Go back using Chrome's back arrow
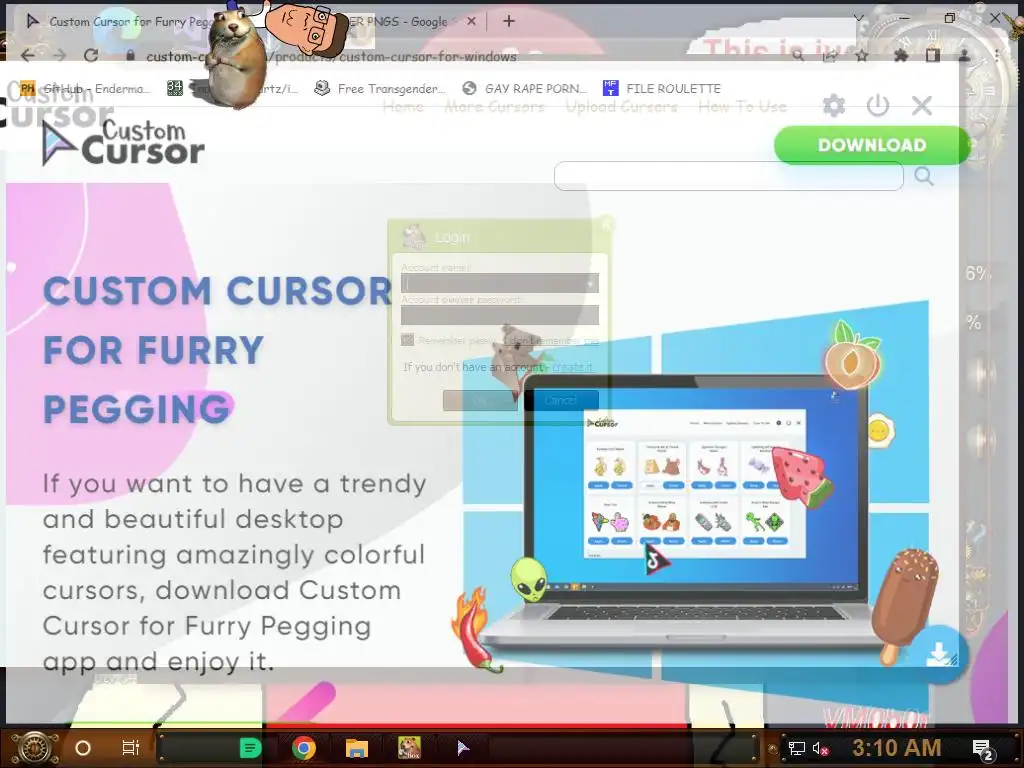1024x768 pixels. coord(27,56)
